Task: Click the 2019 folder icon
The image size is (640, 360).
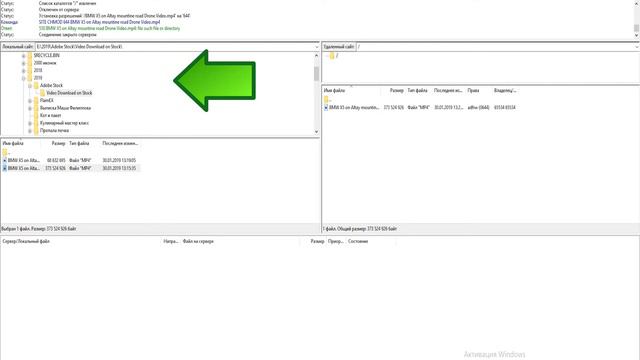Action: [x=30, y=78]
